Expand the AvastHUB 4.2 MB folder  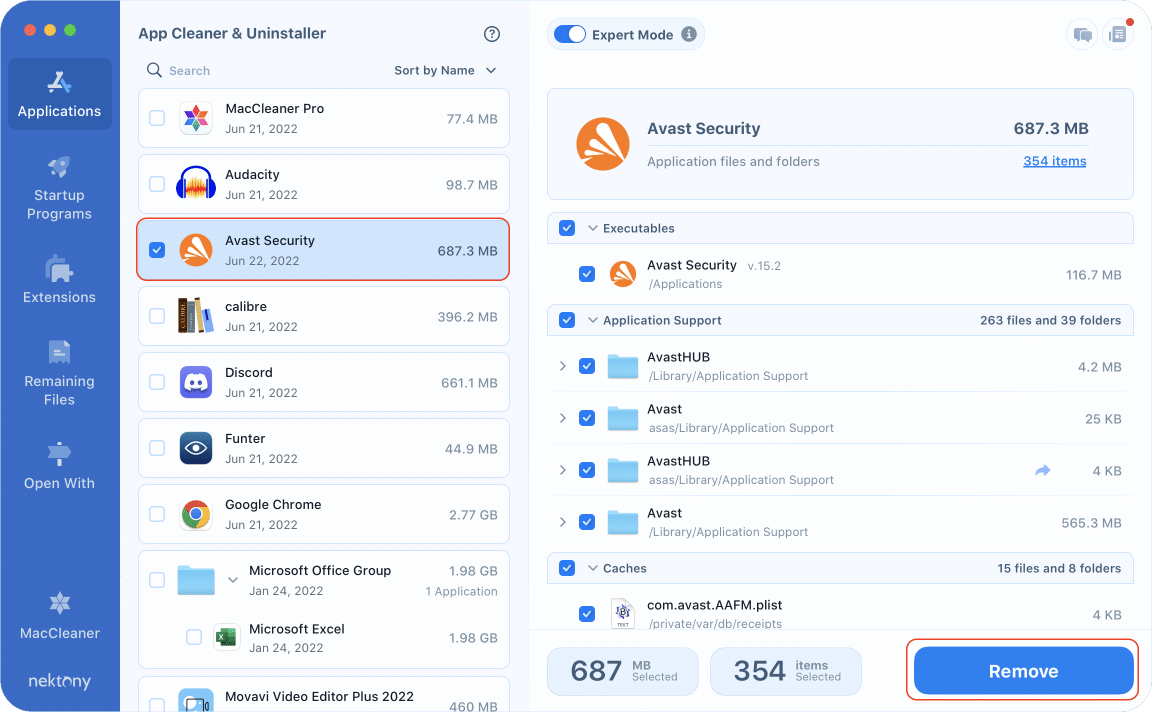tap(563, 366)
